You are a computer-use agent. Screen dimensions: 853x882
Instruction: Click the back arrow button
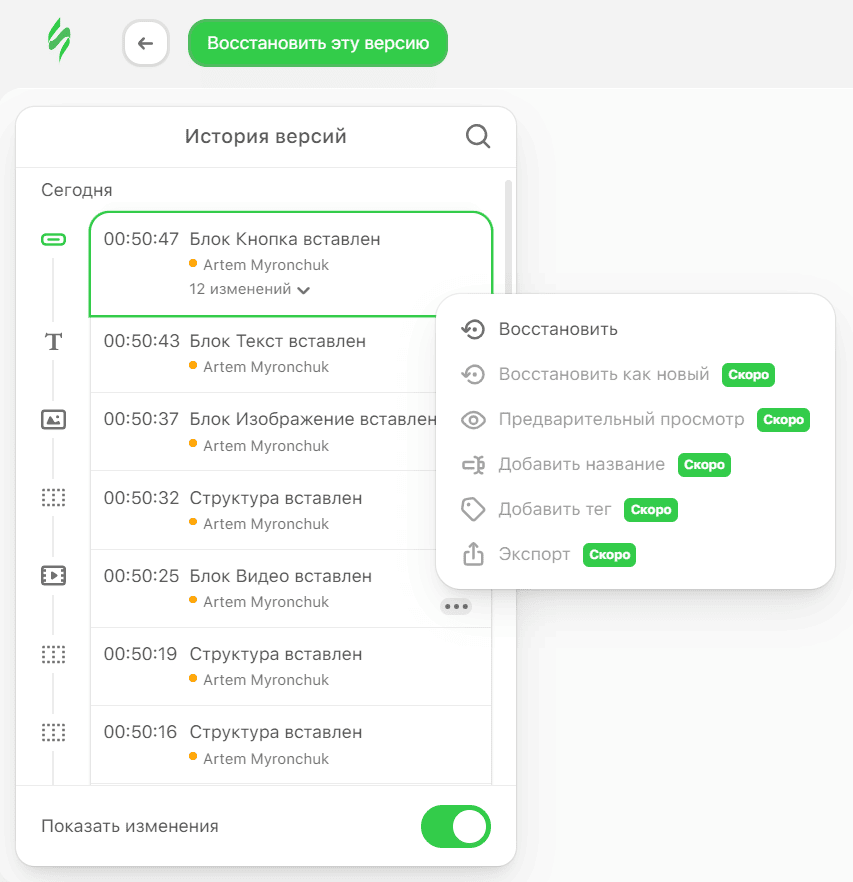pyautogui.click(x=146, y=43)
